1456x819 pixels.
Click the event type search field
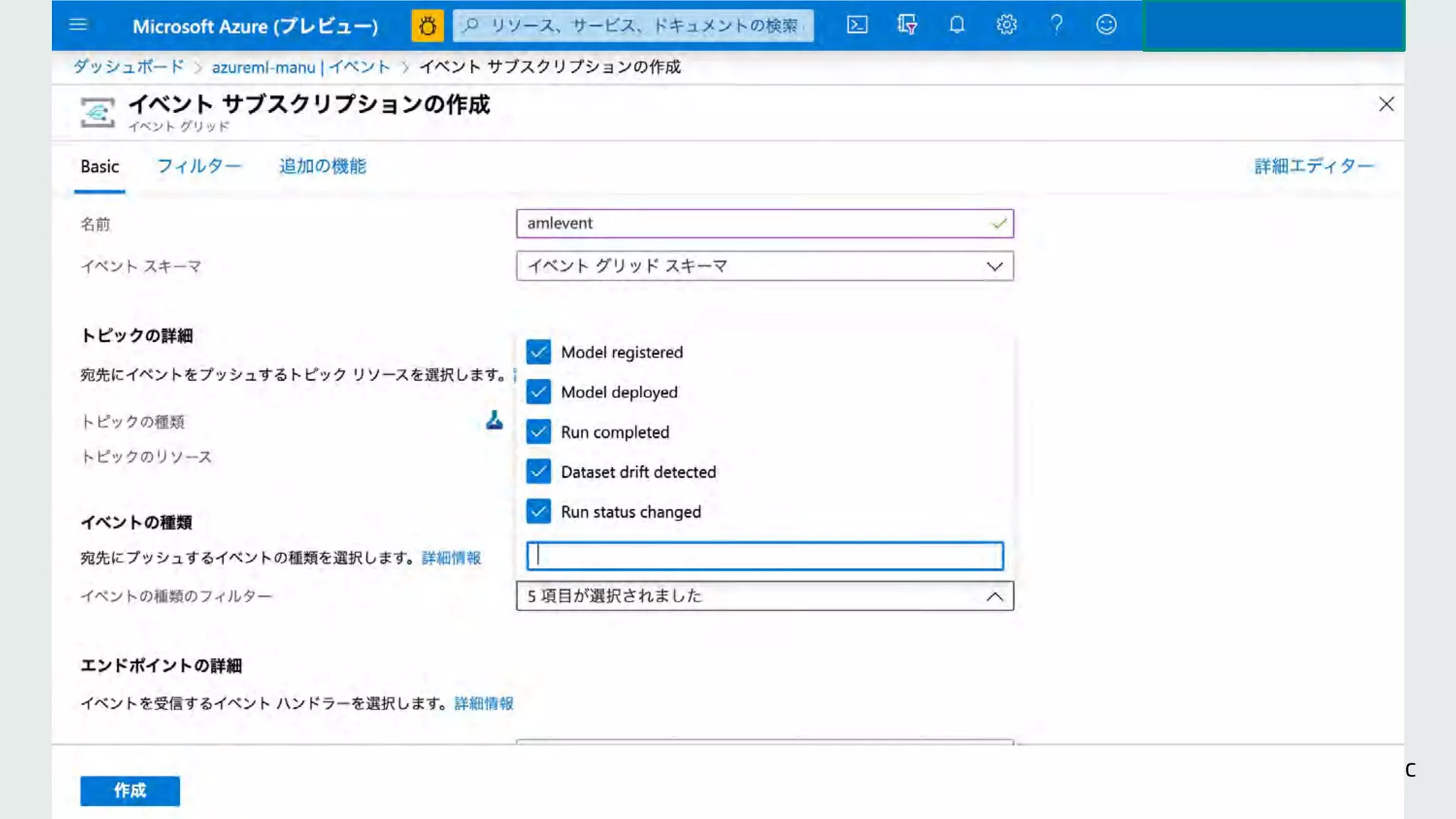click(x=764, y=556)
